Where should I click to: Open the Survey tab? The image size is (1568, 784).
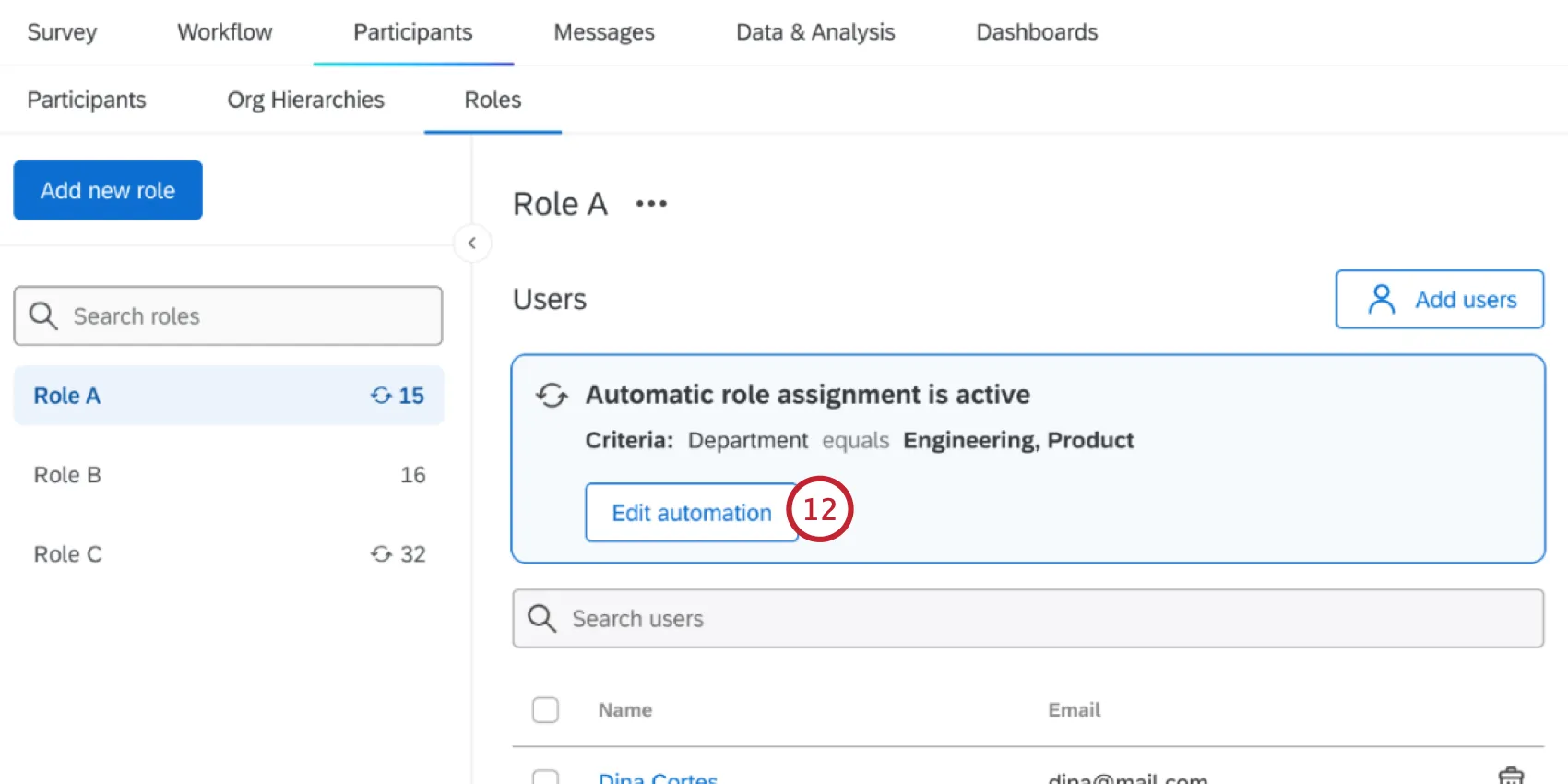(x=62, y=32)
